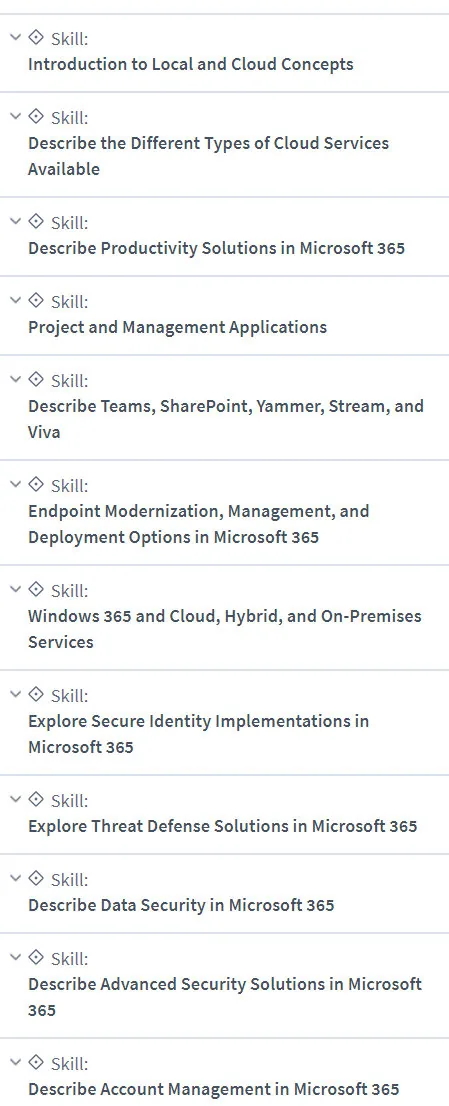Expand chevron for Explore Secure Identity Implementations
The width and height of the screenshot is (449, 1106).
[x=15, y=694]
